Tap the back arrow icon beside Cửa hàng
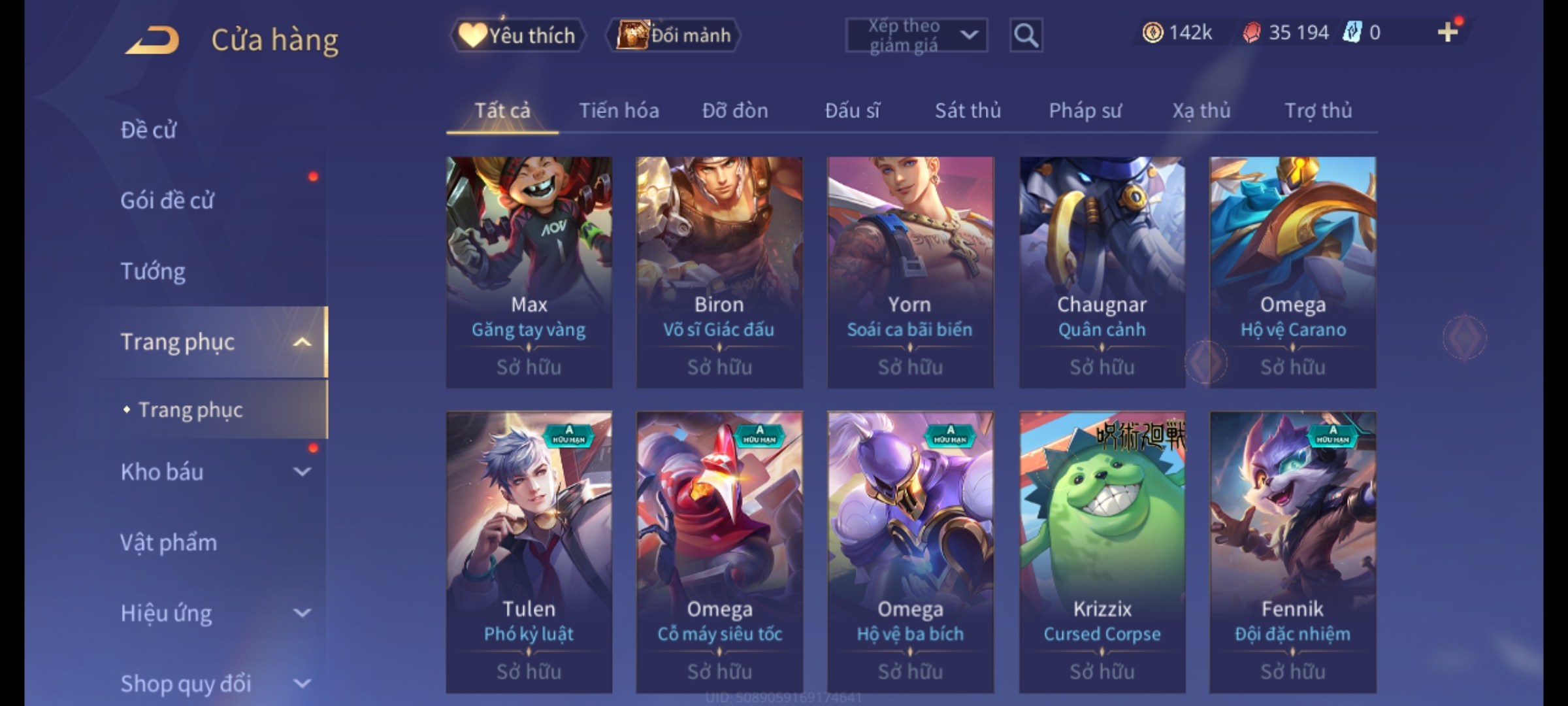The height and width of the screenshot is (706, 1568). pyautogui.click(x=153, y=39)
